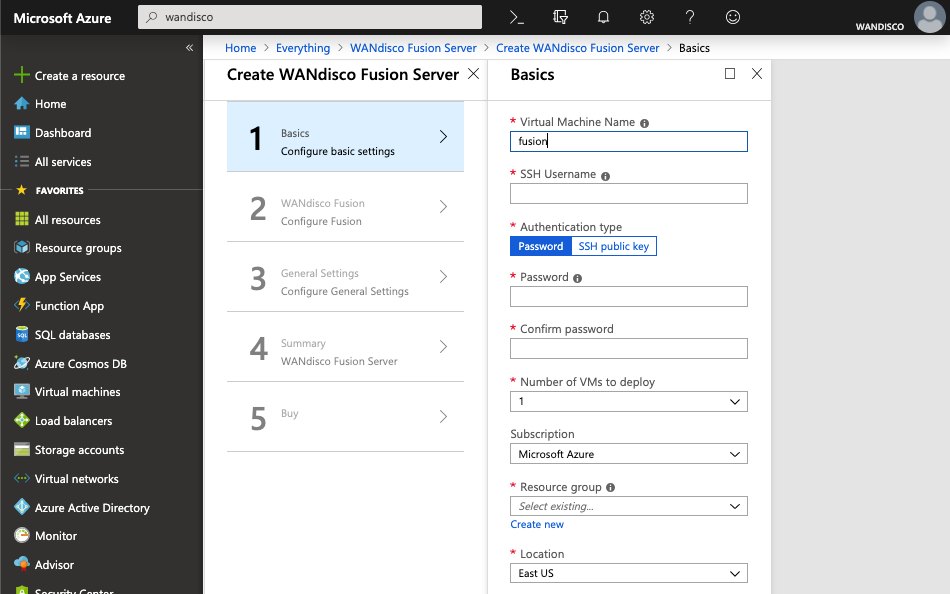Open Azure Active Directory in the sidebar

91,508
